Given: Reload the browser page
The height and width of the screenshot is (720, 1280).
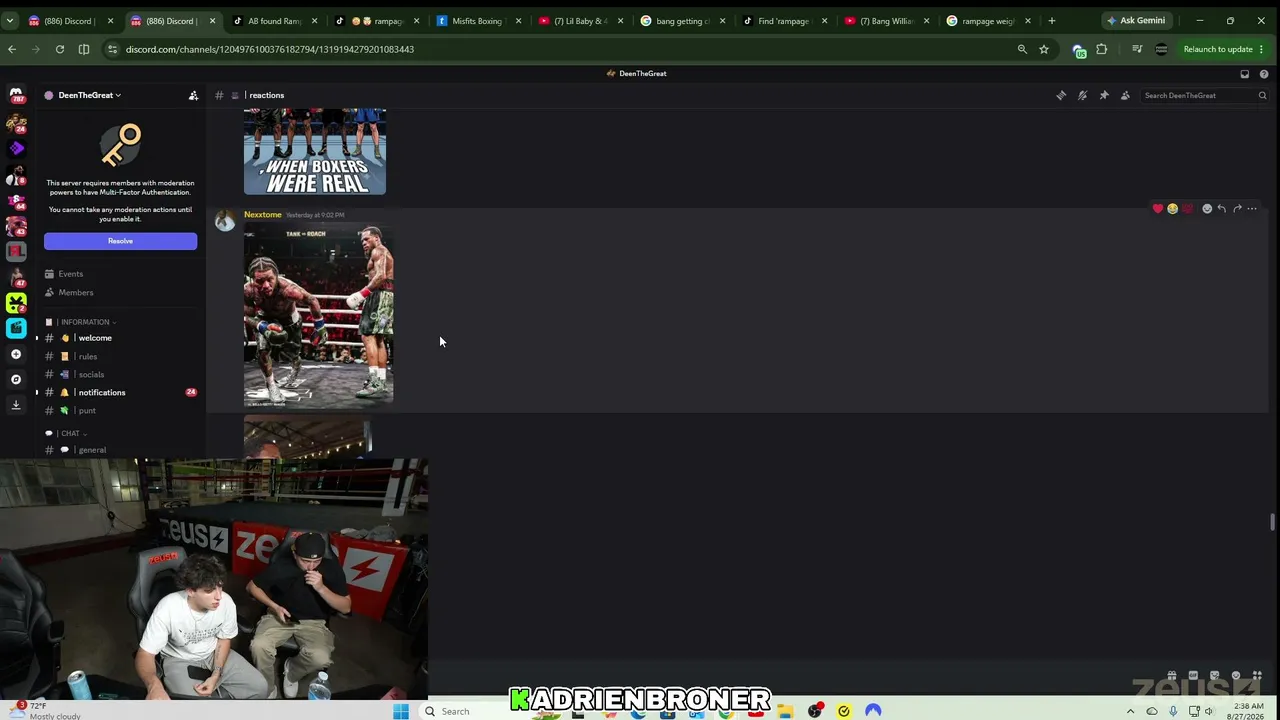Looking at the screenshot, I should click(60, 49).
